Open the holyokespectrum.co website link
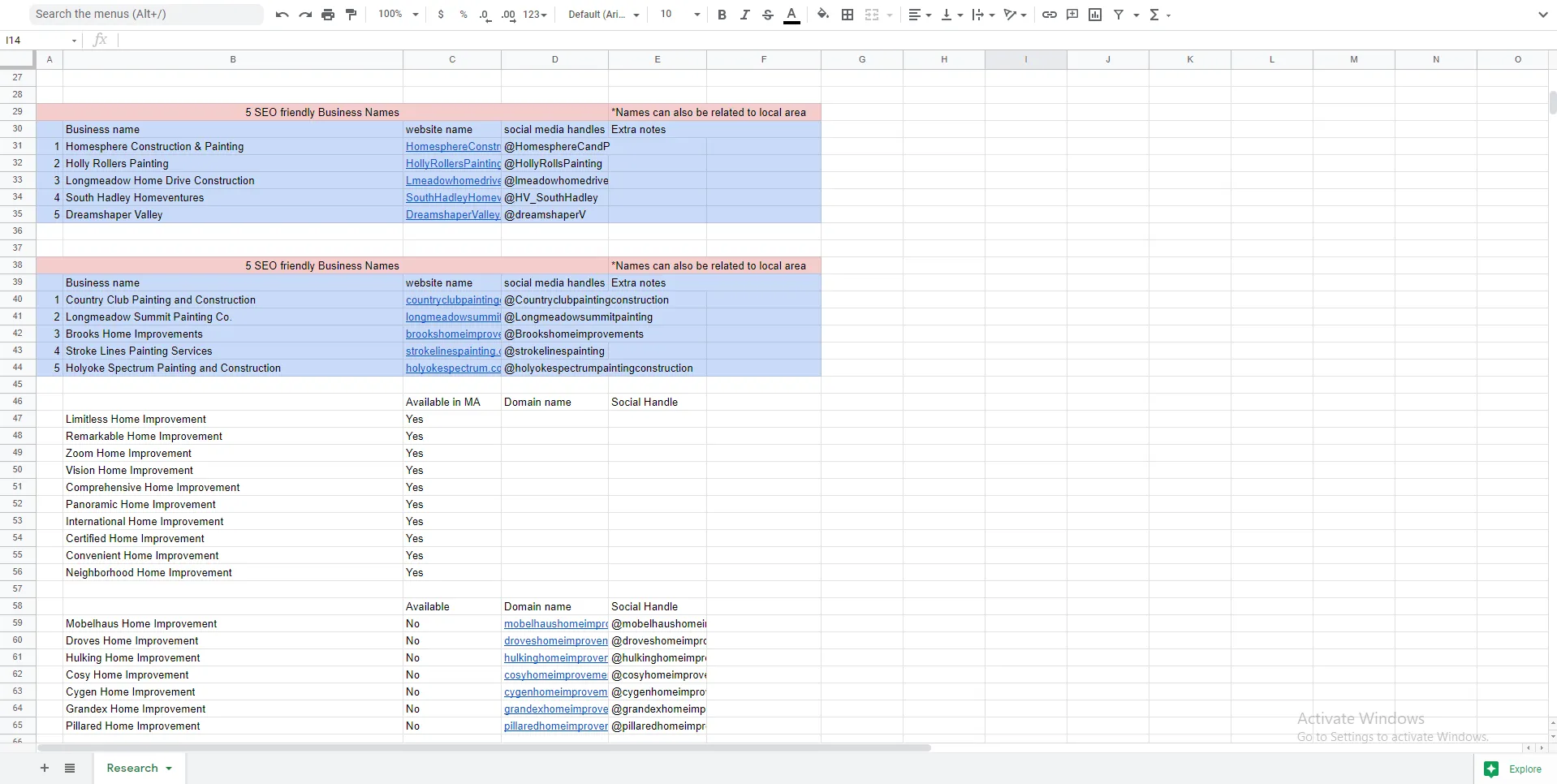 [x=453, y=368]
